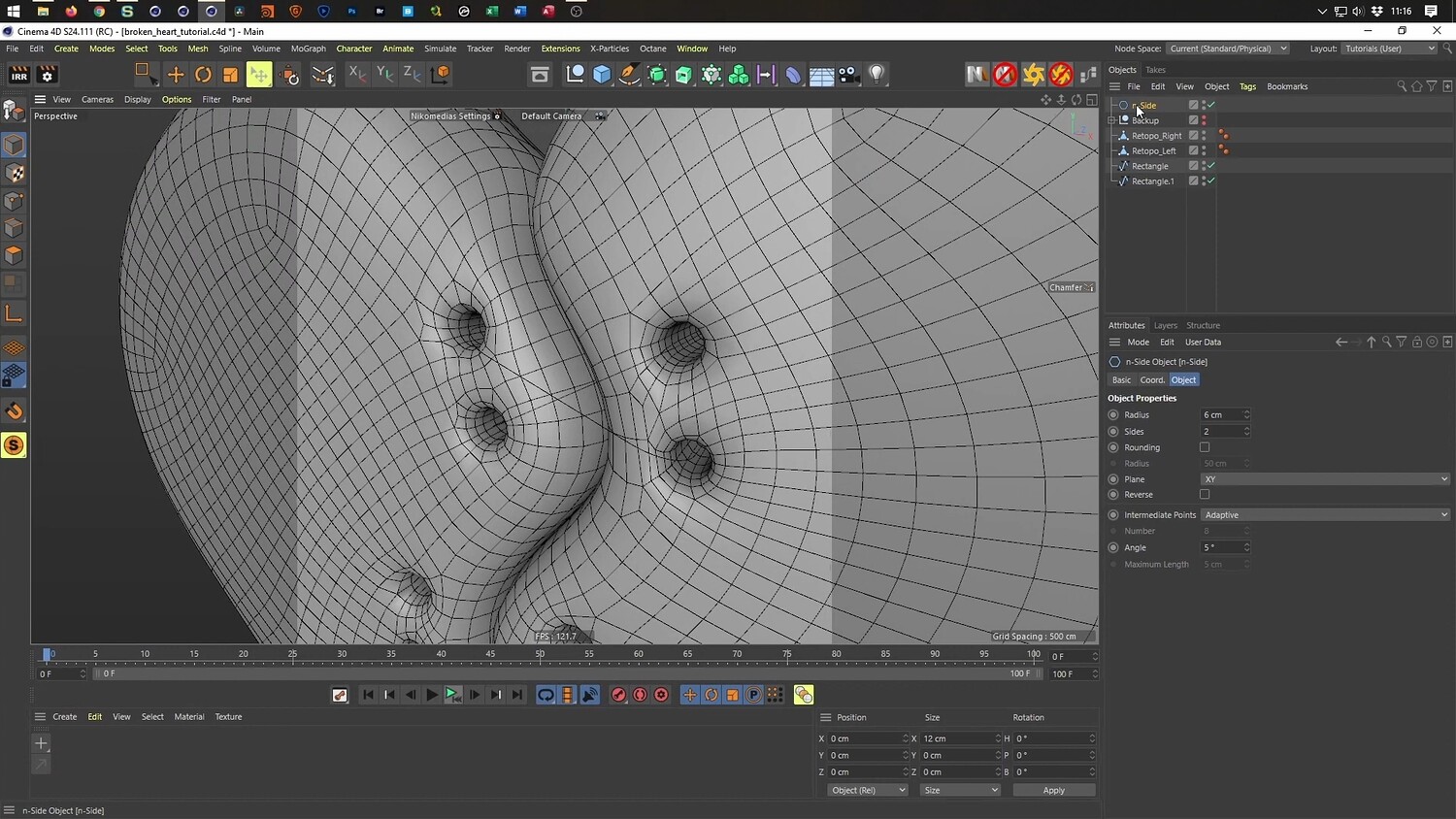The width and height of the screenshot is (1456, 819).
Task: Switch to the Coord. tab
Action: [x=1151, y=380]
